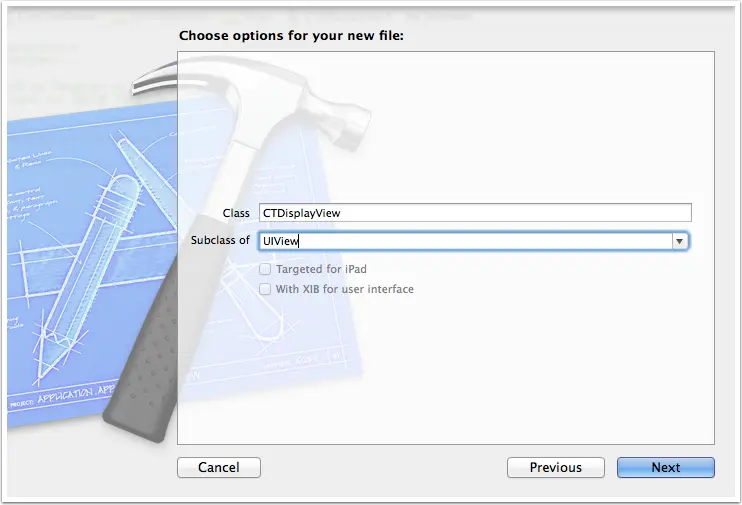742x505 pixels.
Task: Click the Class field label
Action: [236, 213]
